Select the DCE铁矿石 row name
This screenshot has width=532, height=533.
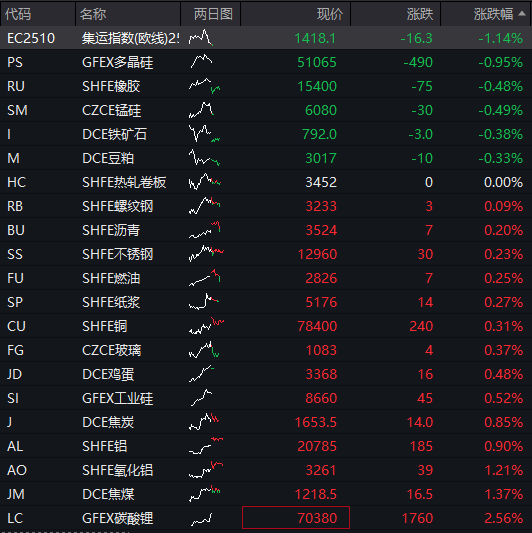click(115, 134)
